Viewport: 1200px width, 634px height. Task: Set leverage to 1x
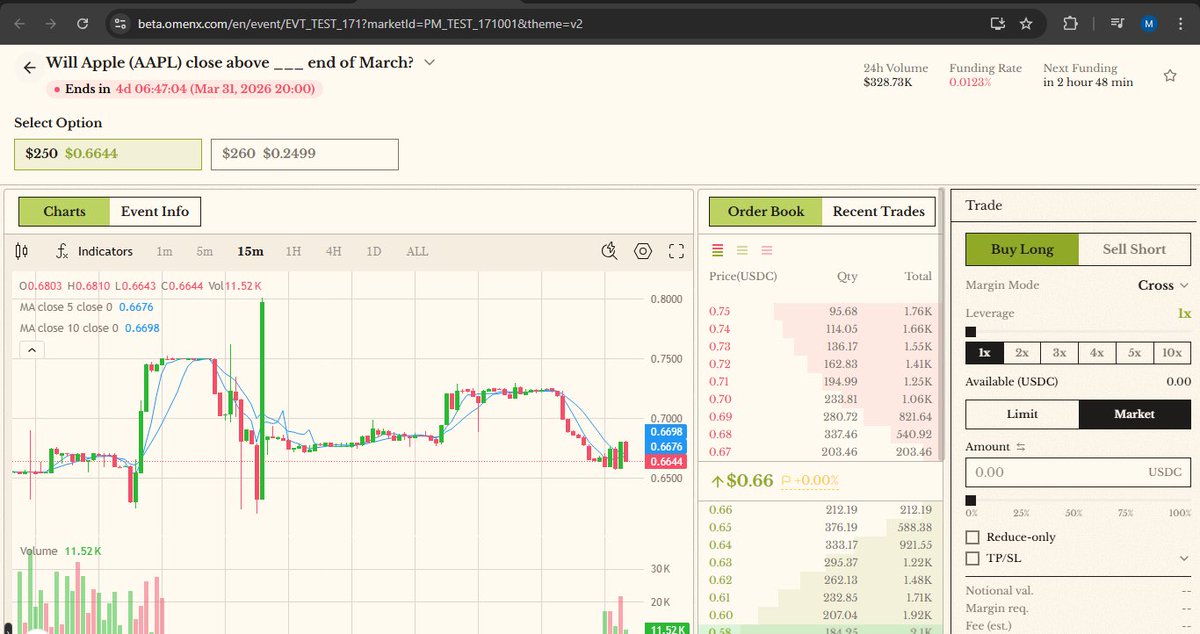[984, 353]
